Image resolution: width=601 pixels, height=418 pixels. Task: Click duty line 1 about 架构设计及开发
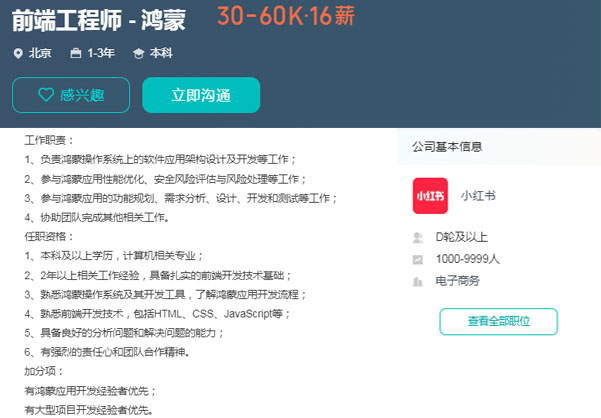coord(160,159)
